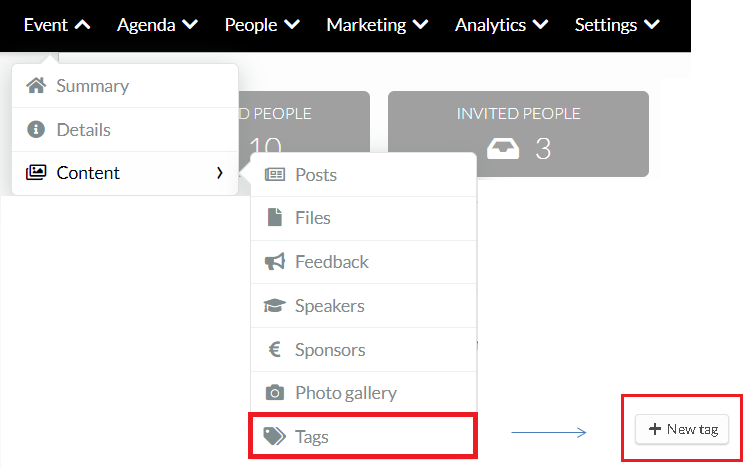Click the Posts newspaper icon
The image size is (751, 469).
point(274,174)
